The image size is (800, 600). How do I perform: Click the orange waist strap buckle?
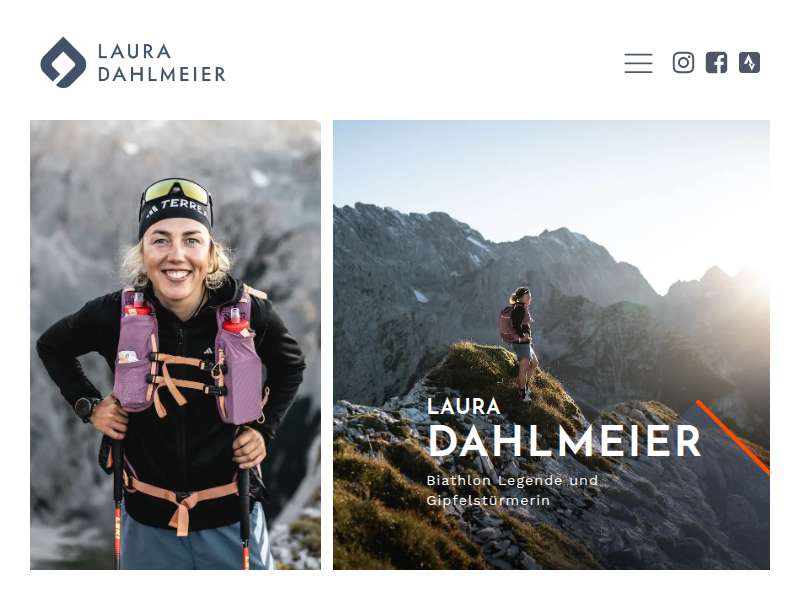coord(183,503)
